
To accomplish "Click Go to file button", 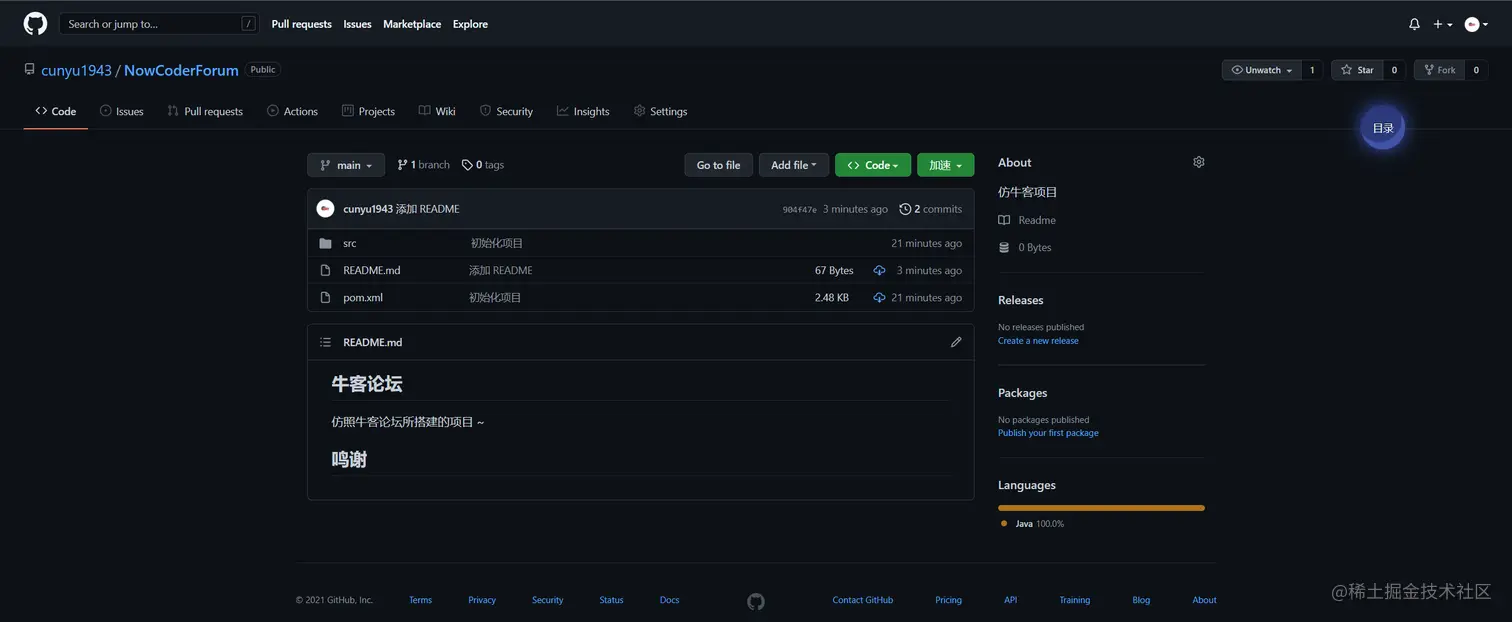I will (x=718, y=165).
